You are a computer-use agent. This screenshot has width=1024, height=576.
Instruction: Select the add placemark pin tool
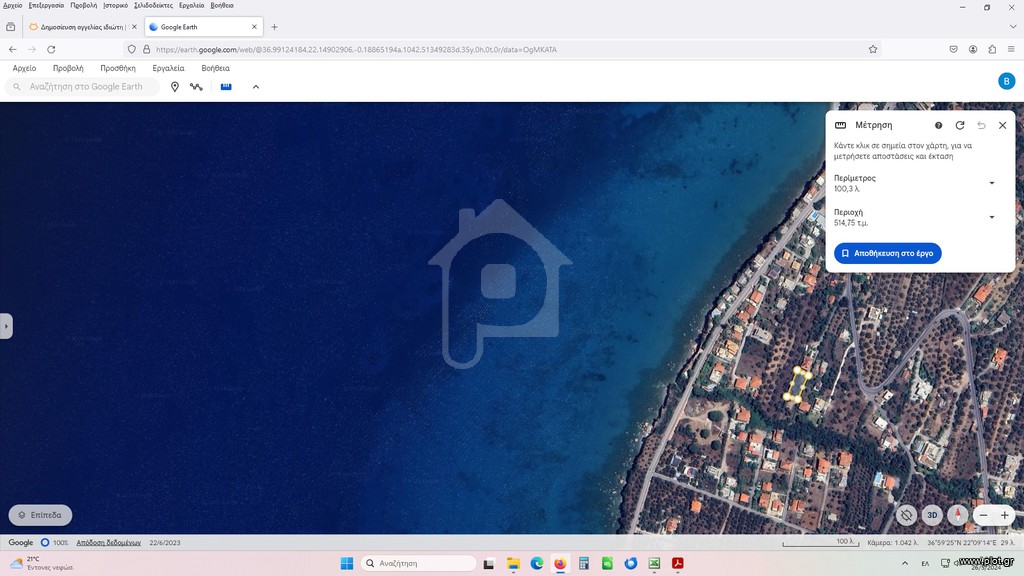tap(174, 87)
